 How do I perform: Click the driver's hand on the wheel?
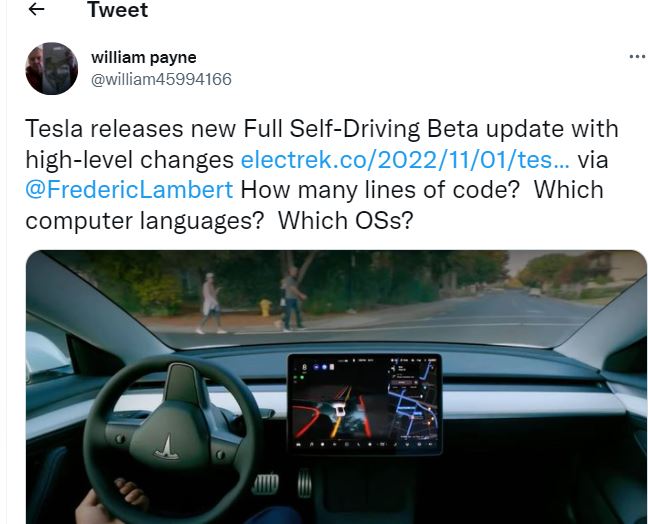112,502
